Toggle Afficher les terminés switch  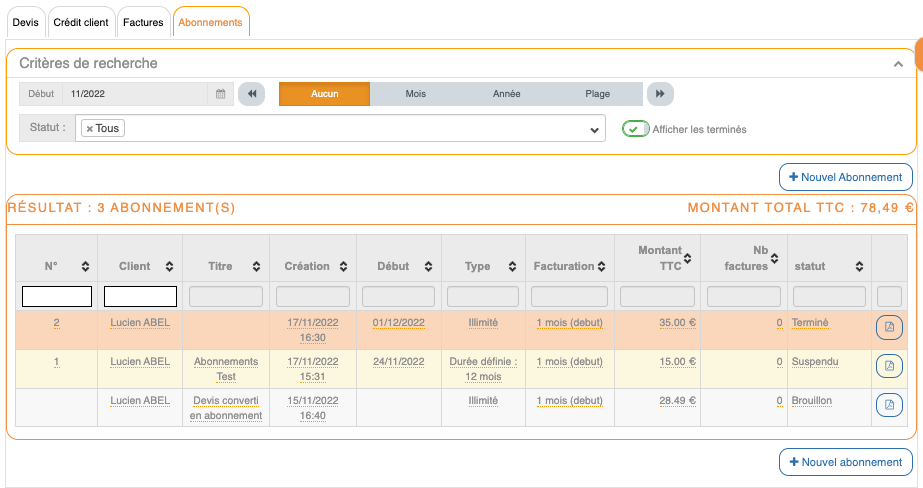pos(635,129)
